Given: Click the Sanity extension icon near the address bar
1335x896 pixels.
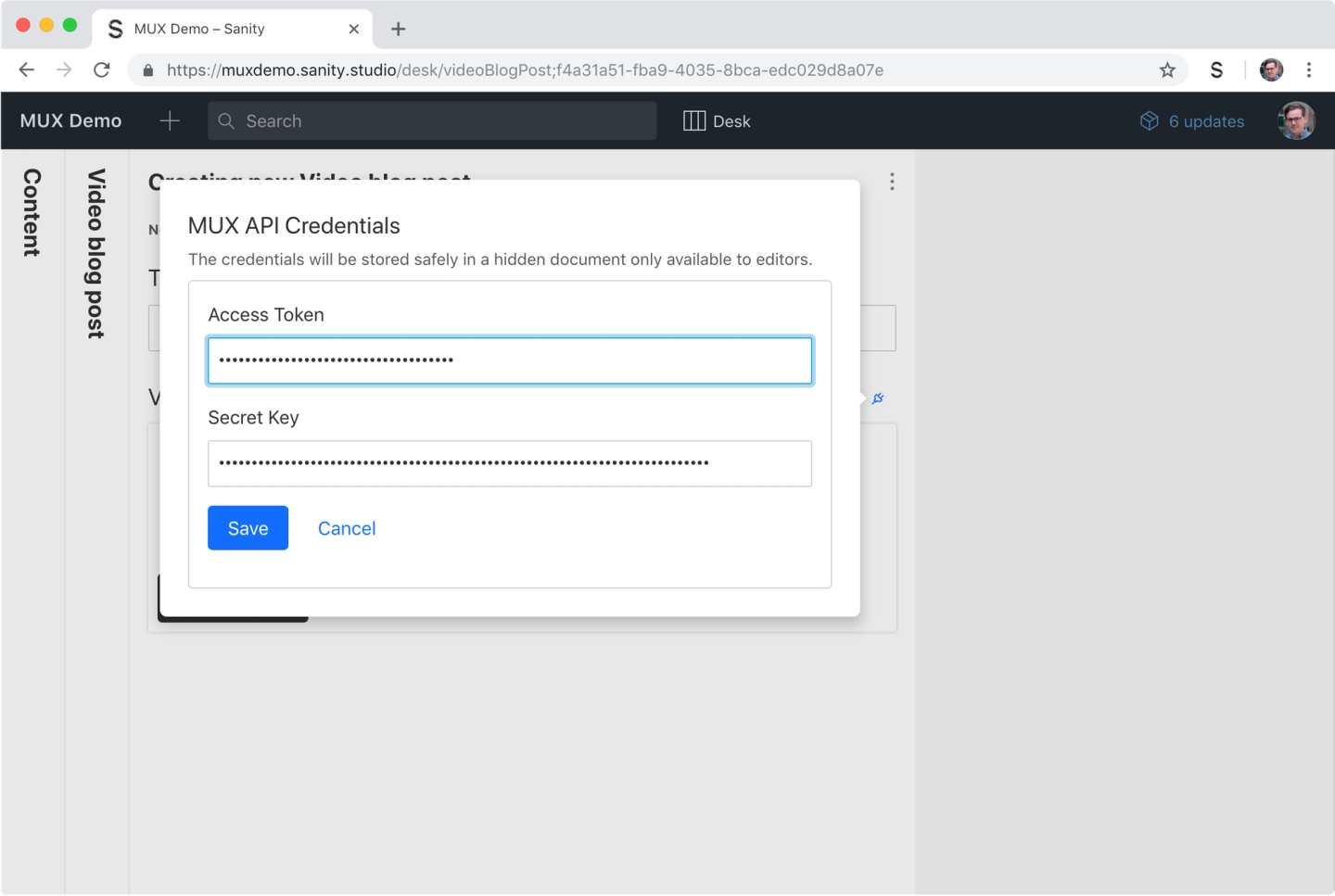Looking at the screenshot, I should coord(1216,69).
